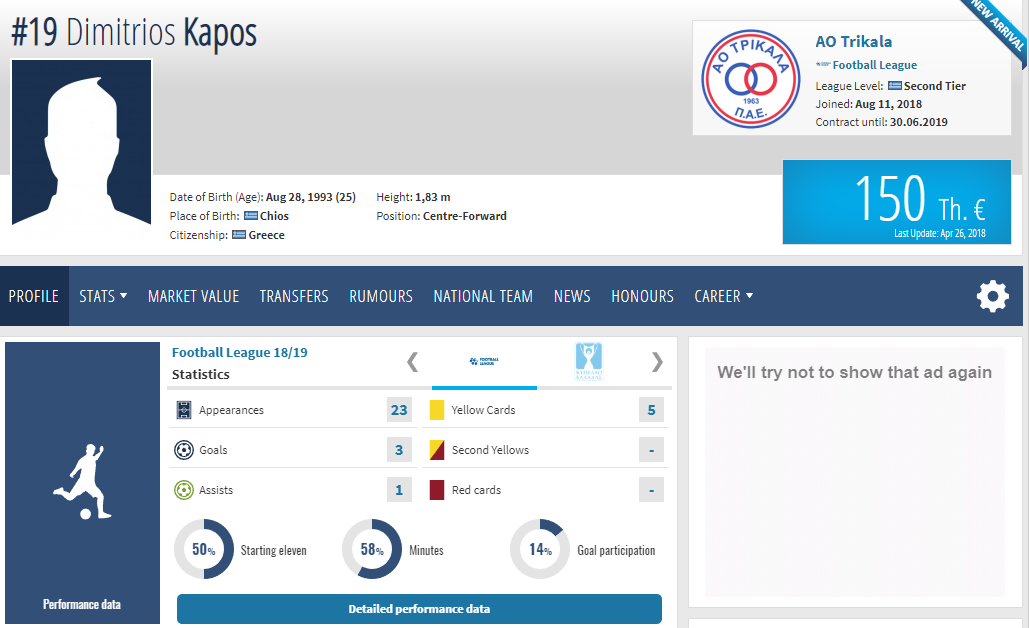1029x628 pixels.
Task: Go to previous competition with left arrow
Action: [x=412, y=362]
